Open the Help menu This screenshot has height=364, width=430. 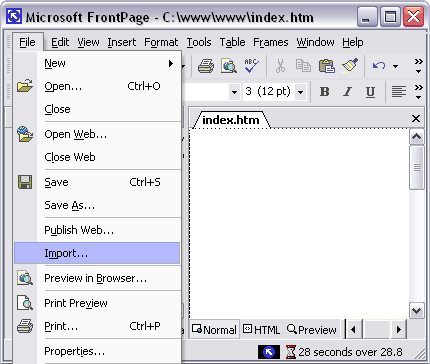pyautogui.click(x=353, y=42)
